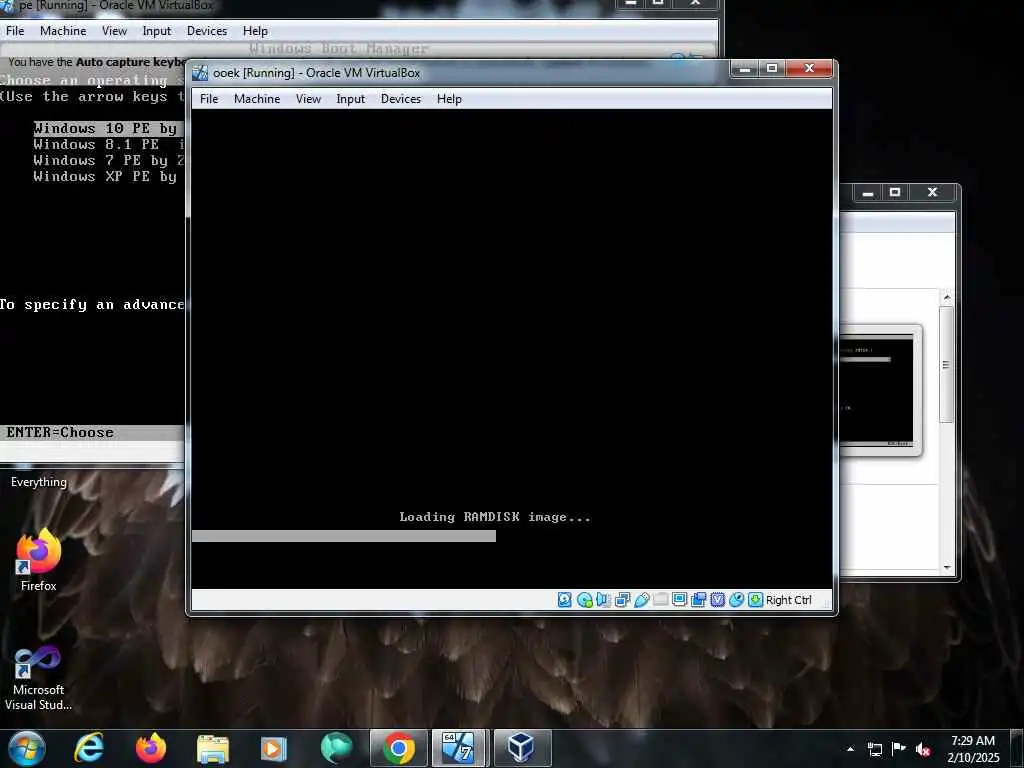
Task: Click the Right Ctrl host key label
Action: (788, 600)
